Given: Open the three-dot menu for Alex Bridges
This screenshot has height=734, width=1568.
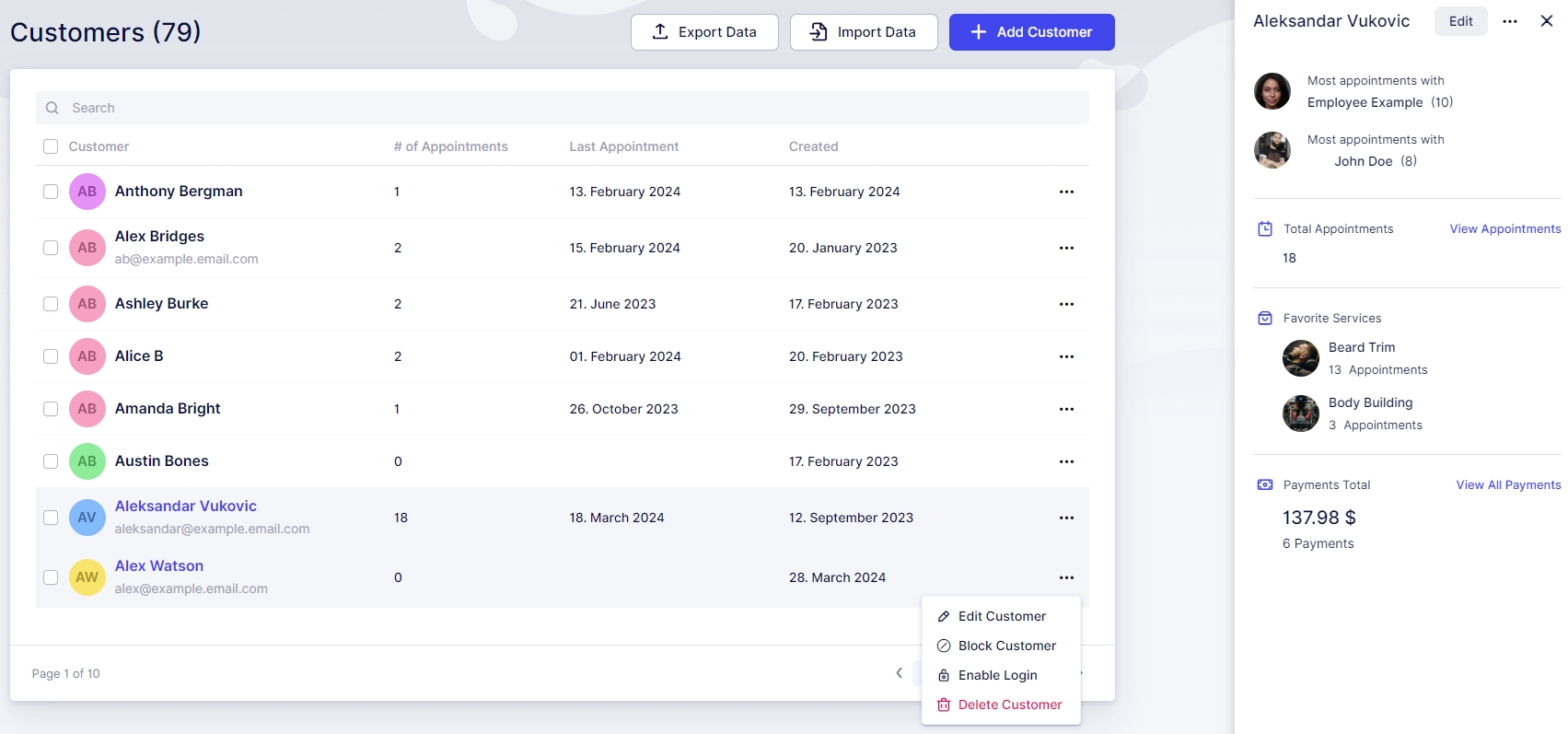Looking at the screenshot, I should point(1066,248).
